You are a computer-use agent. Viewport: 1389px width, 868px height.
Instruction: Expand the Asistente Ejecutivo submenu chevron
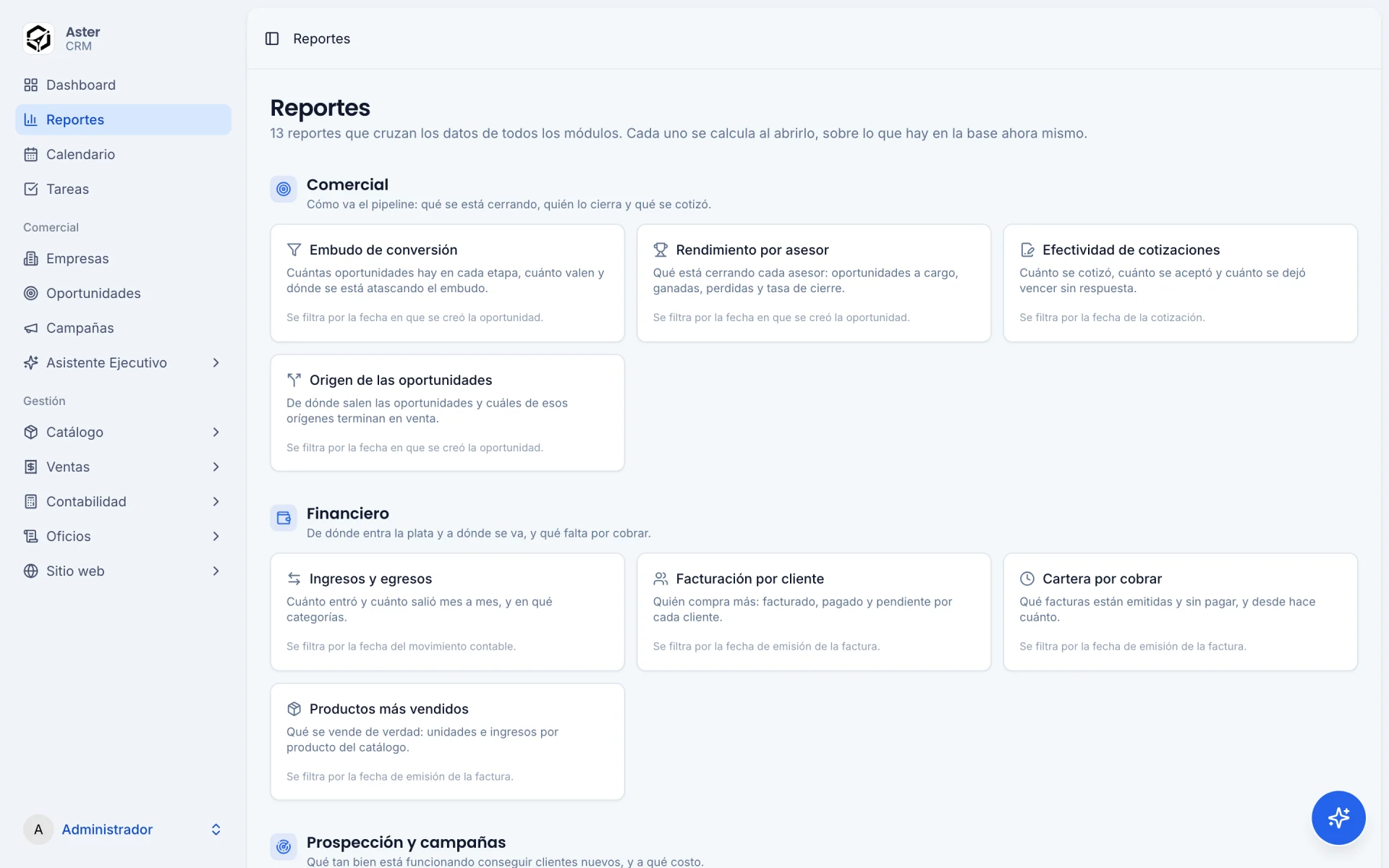[216, 362]
